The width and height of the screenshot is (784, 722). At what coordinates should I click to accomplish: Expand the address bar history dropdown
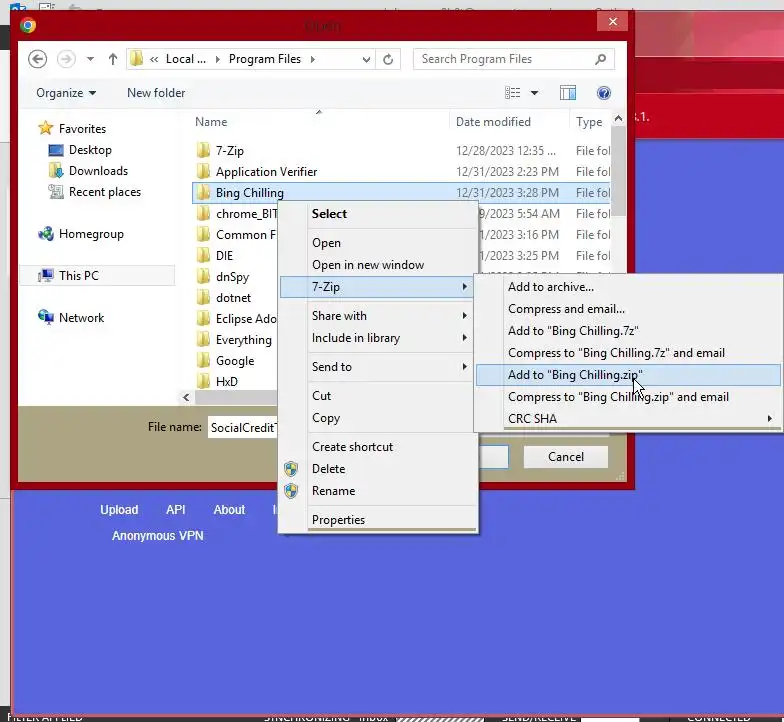[366, 60]
